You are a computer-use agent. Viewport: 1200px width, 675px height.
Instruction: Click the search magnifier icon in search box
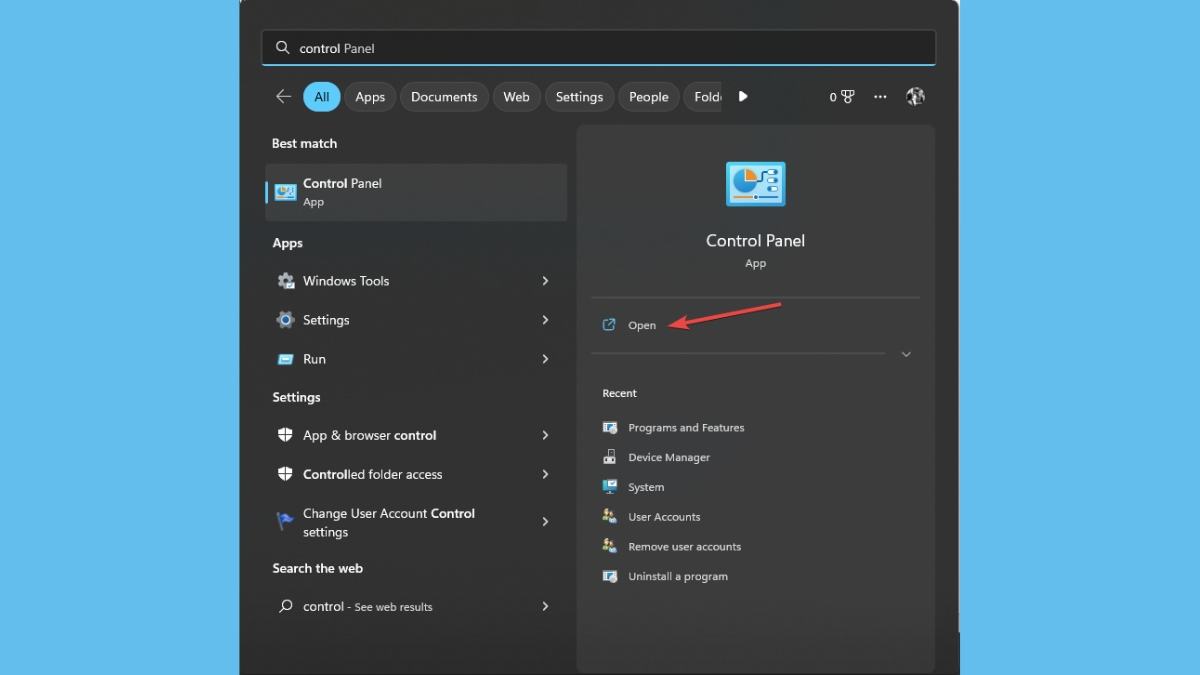pyautogui.click(x=283, y=48)
